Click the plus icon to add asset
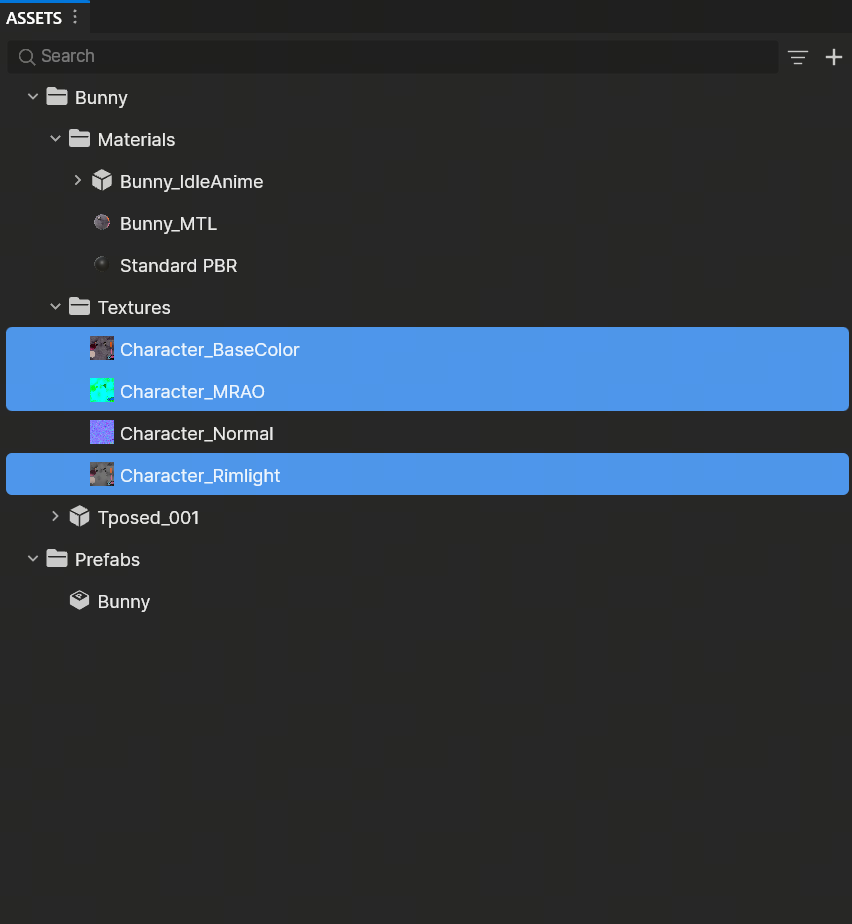Screen dimensions: 852x924 (x=834, y=57)
